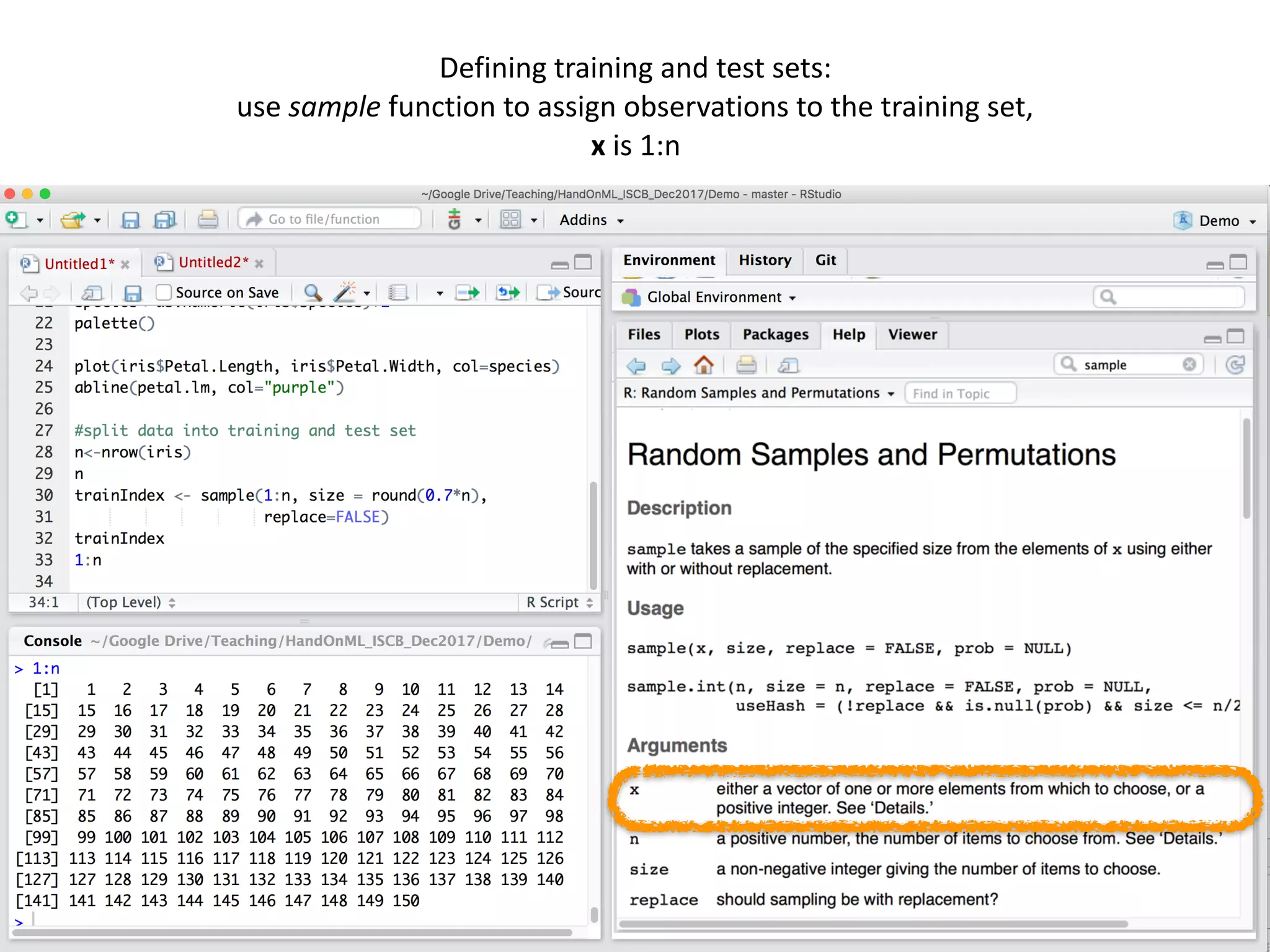Switch to the Untitled2 tab
The width and height of the screenshot is (1270, 952).
point(213,263)
